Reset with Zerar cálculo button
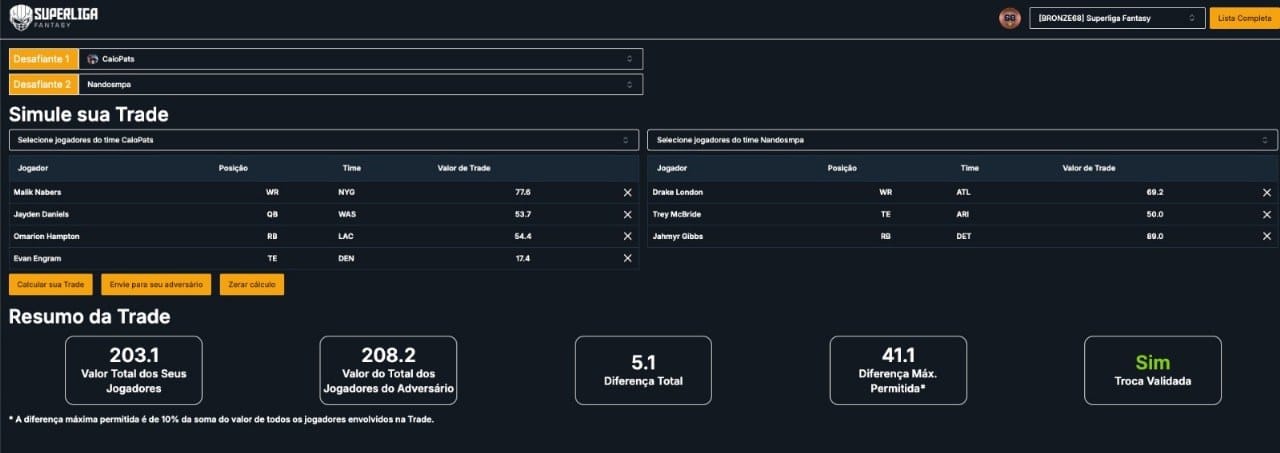The image size is (1280, 453). pos(252,285)
